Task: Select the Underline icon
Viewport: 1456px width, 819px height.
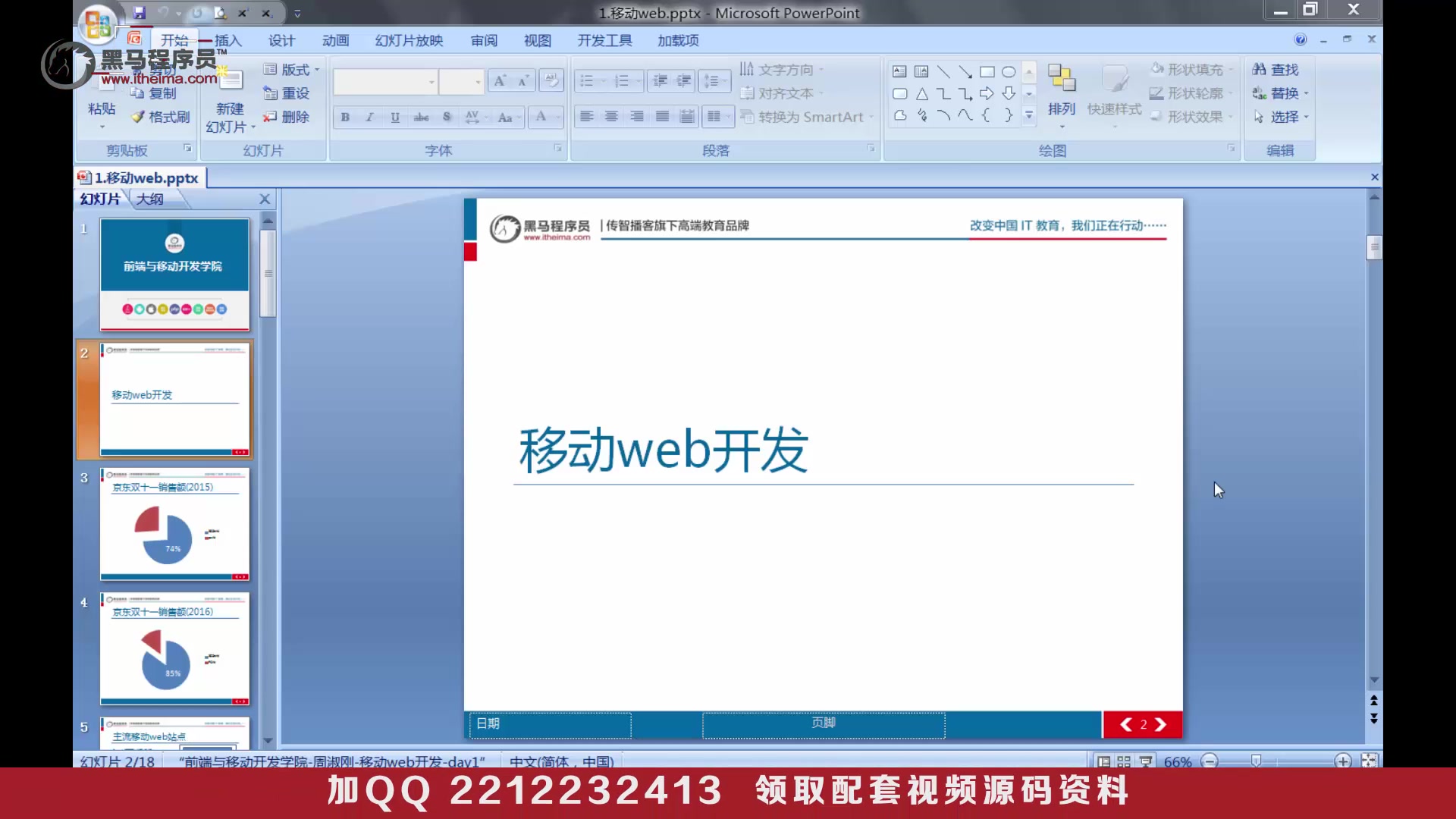Action: (394, 118)
